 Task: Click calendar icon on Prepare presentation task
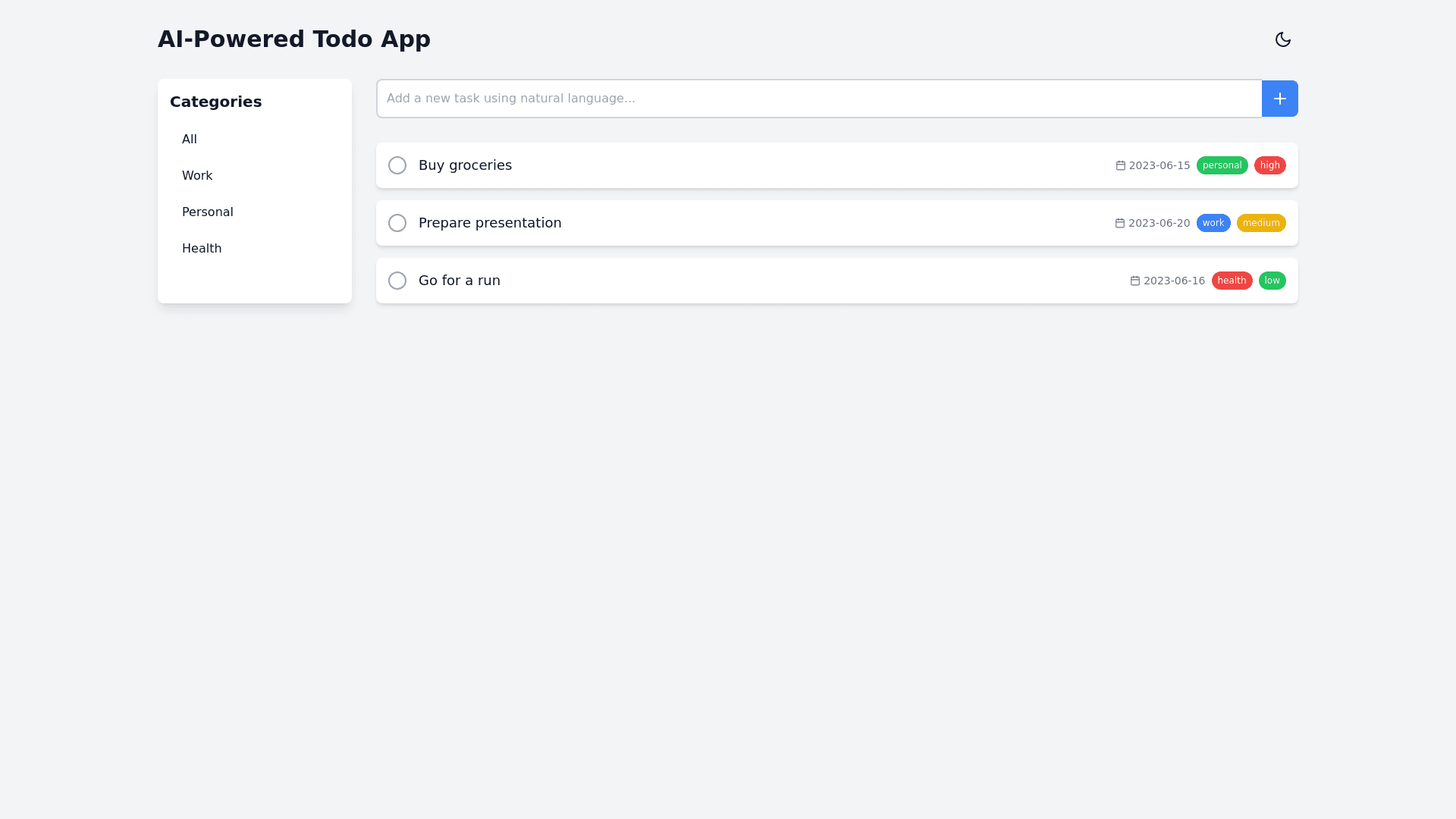(x=1119, y=223)
